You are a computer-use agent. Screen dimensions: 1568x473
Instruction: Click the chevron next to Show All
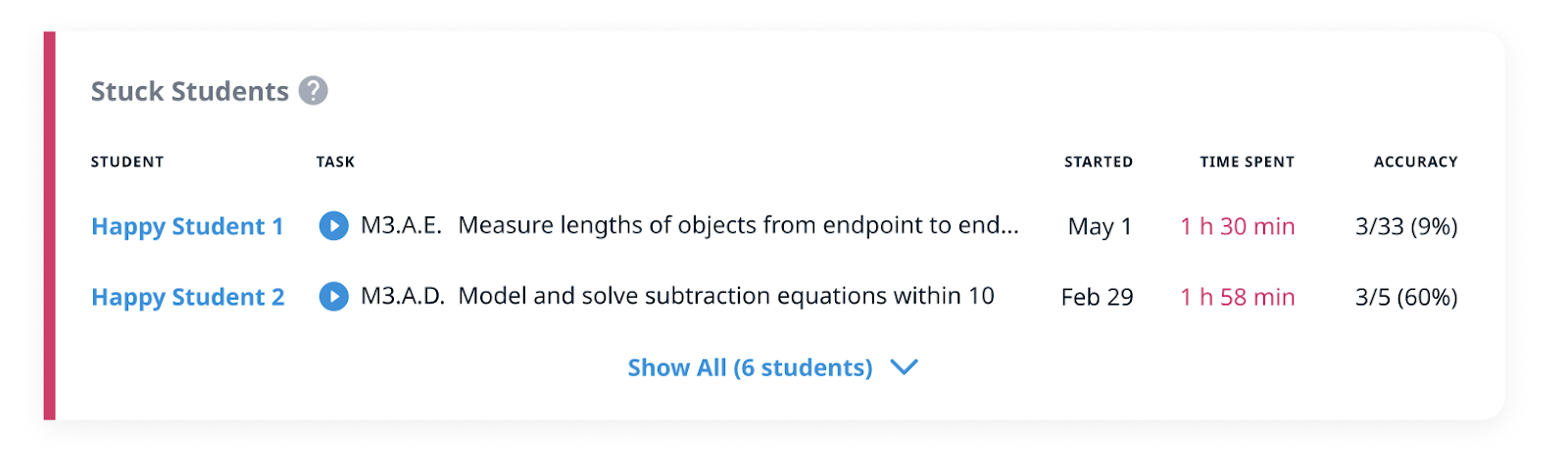pyautogui.click(x=904, y=367)
